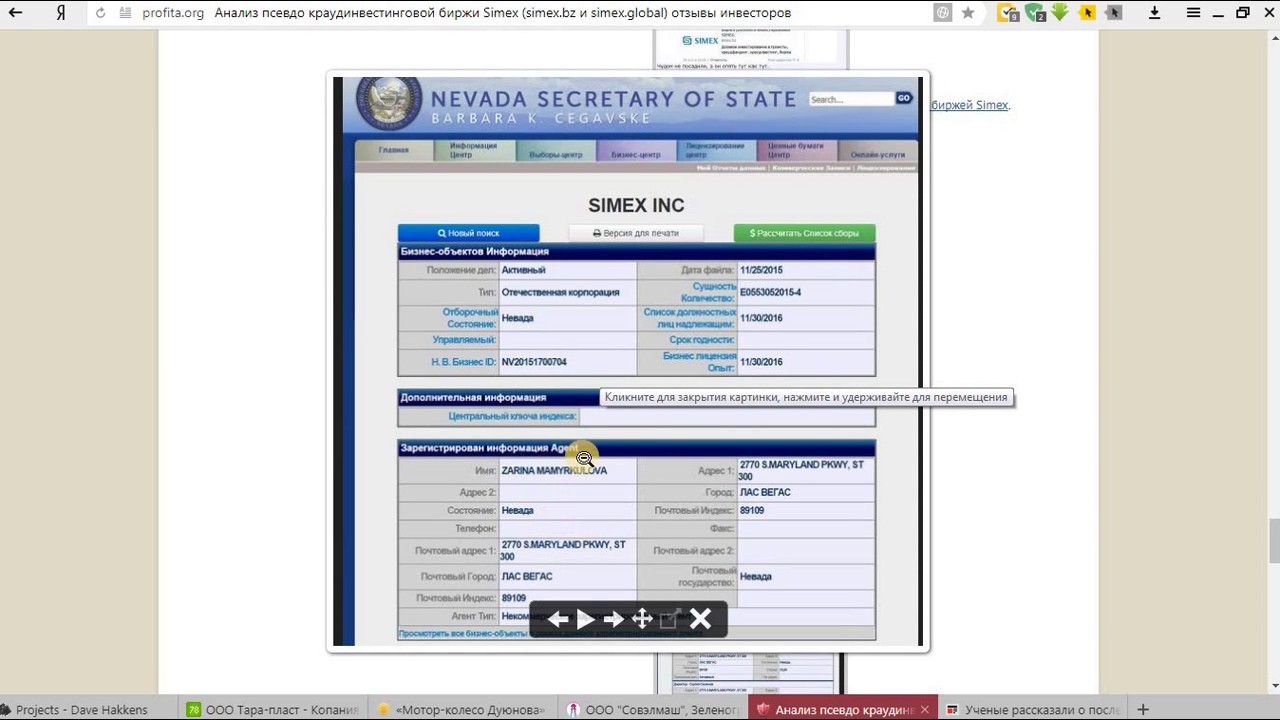The width and height of the screenshot is (1280, 720).
Task: Reload the page
Action: coord(100,13)
